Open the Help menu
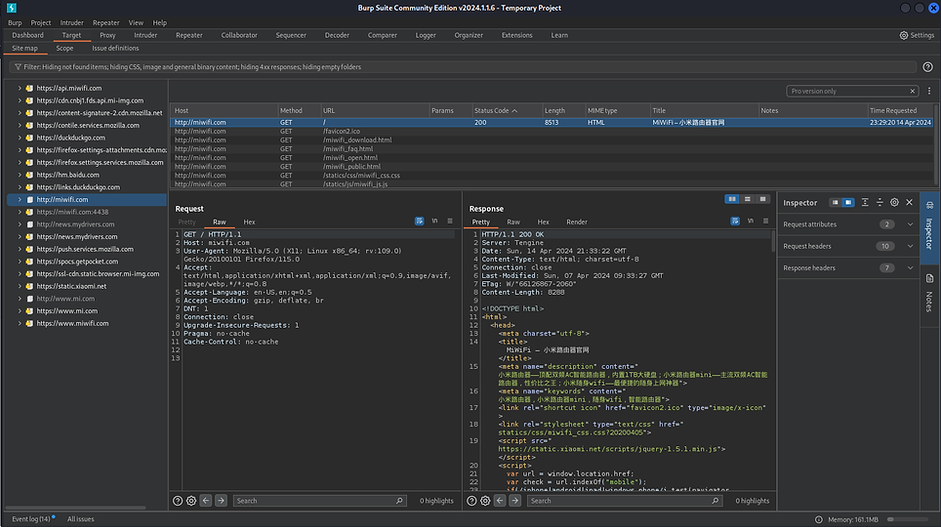 (x=160, y=23)
